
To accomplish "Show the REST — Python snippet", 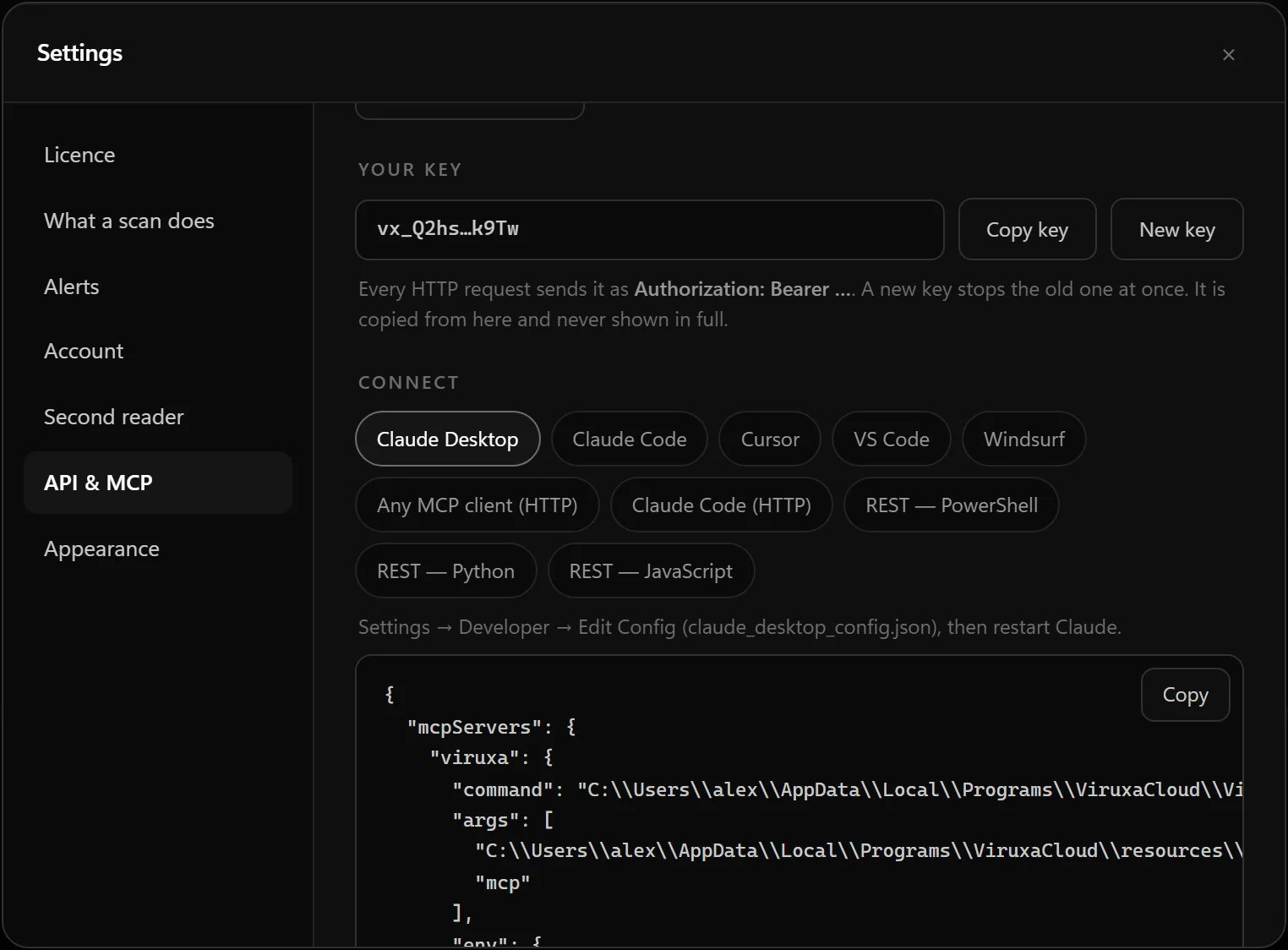I will (446, 571).
